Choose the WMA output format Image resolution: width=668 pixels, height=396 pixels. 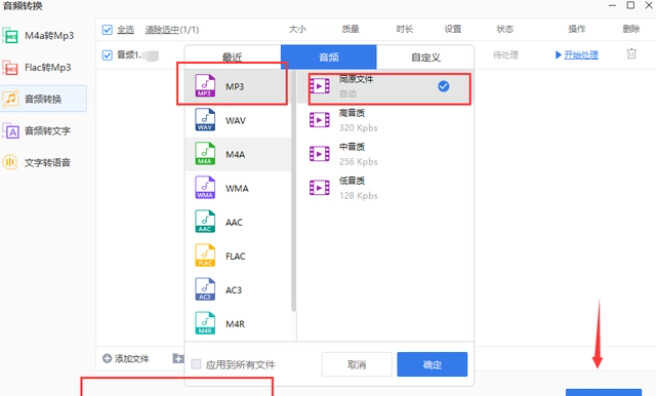238,188
